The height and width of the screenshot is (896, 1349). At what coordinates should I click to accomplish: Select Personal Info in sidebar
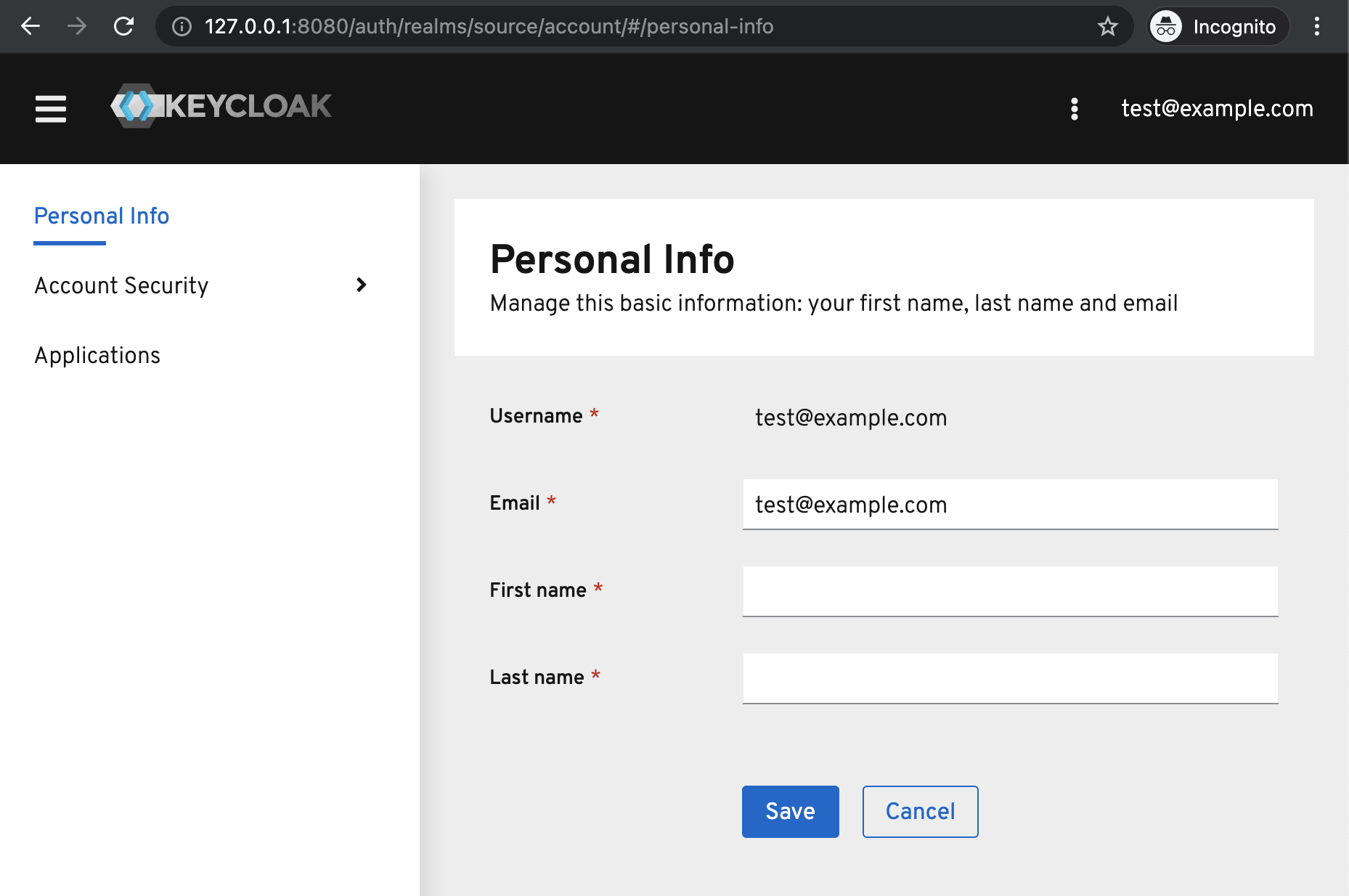102,216
